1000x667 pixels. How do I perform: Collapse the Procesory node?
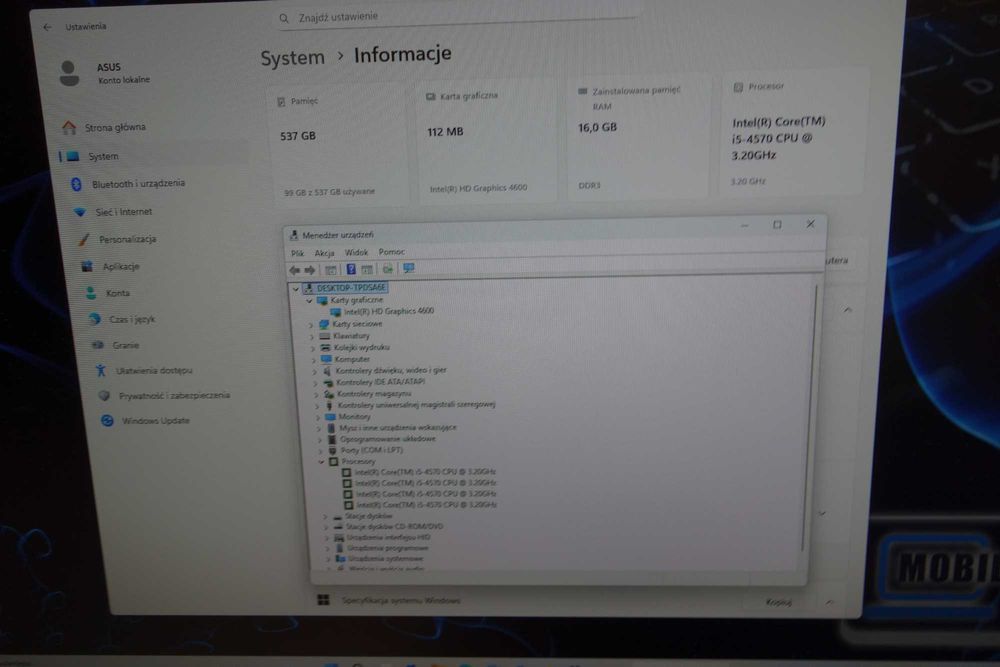pyautogui.click(x=322, y=462)
